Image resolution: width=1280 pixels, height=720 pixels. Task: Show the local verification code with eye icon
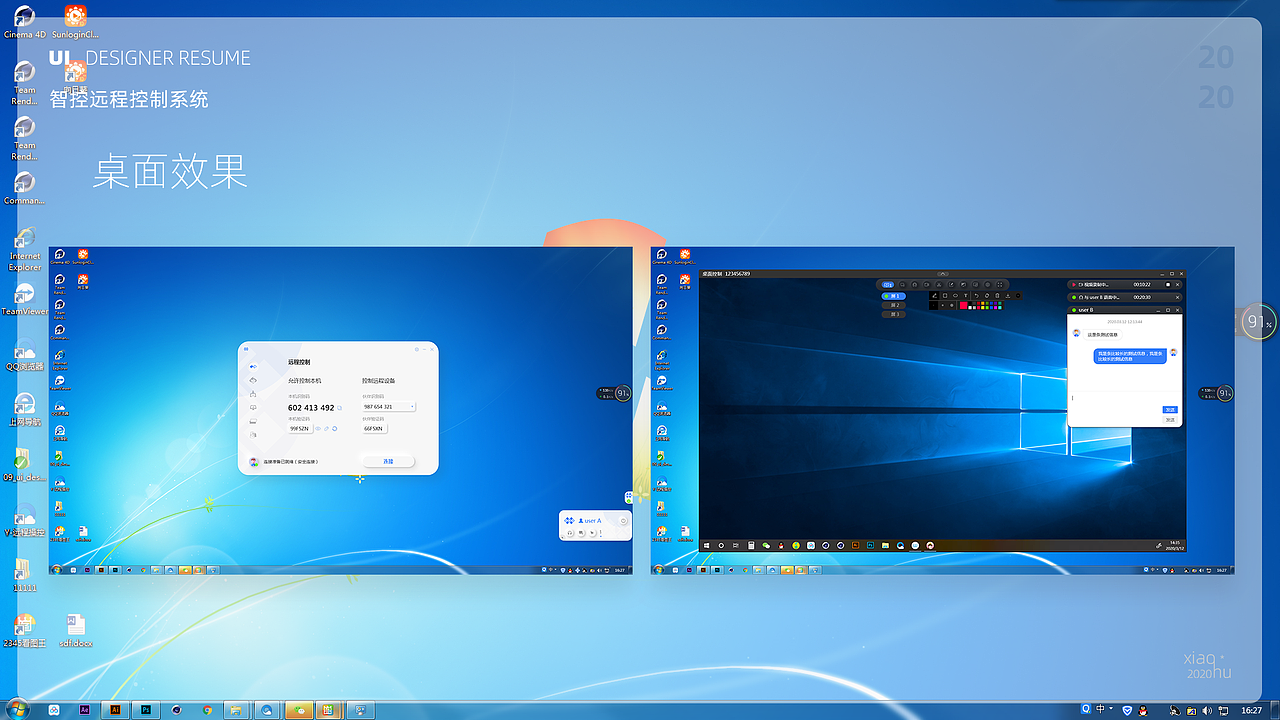318,429
